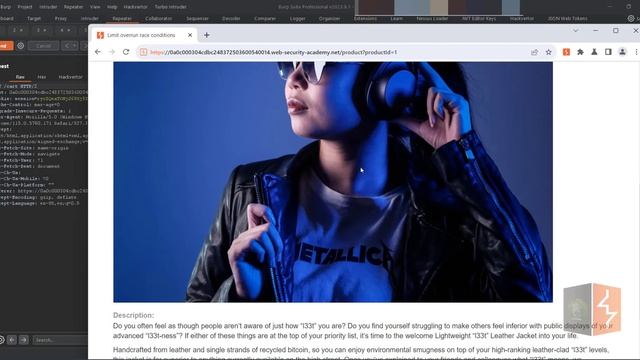The image size is (640, 360).
Task: Switch to Burp's Extensions tab
Action: [365, 18]
